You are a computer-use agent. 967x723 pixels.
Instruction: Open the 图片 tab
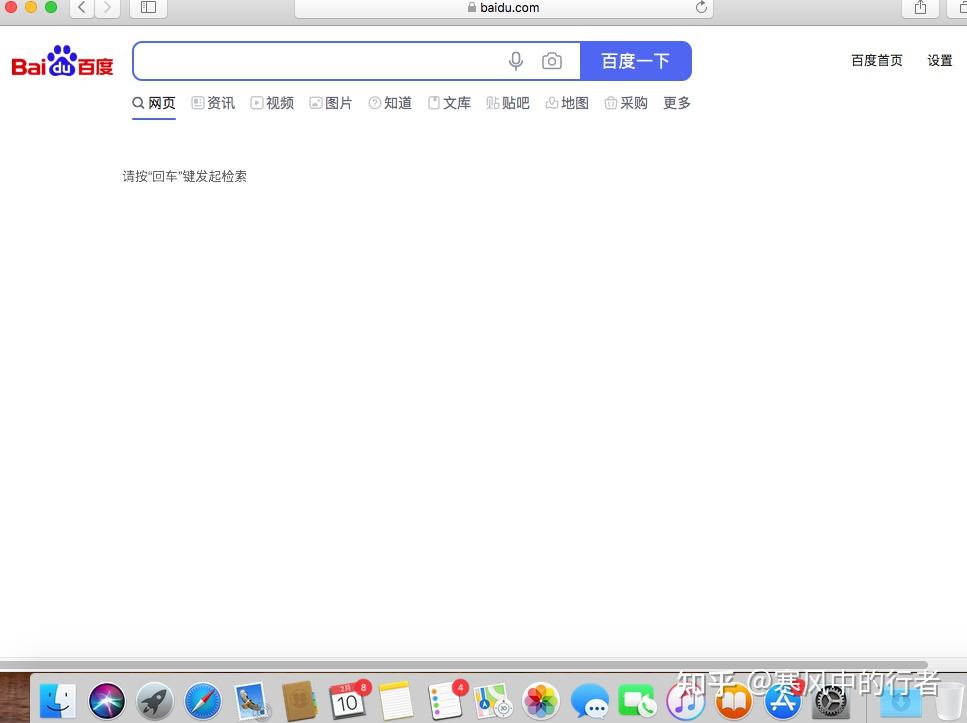331,103
